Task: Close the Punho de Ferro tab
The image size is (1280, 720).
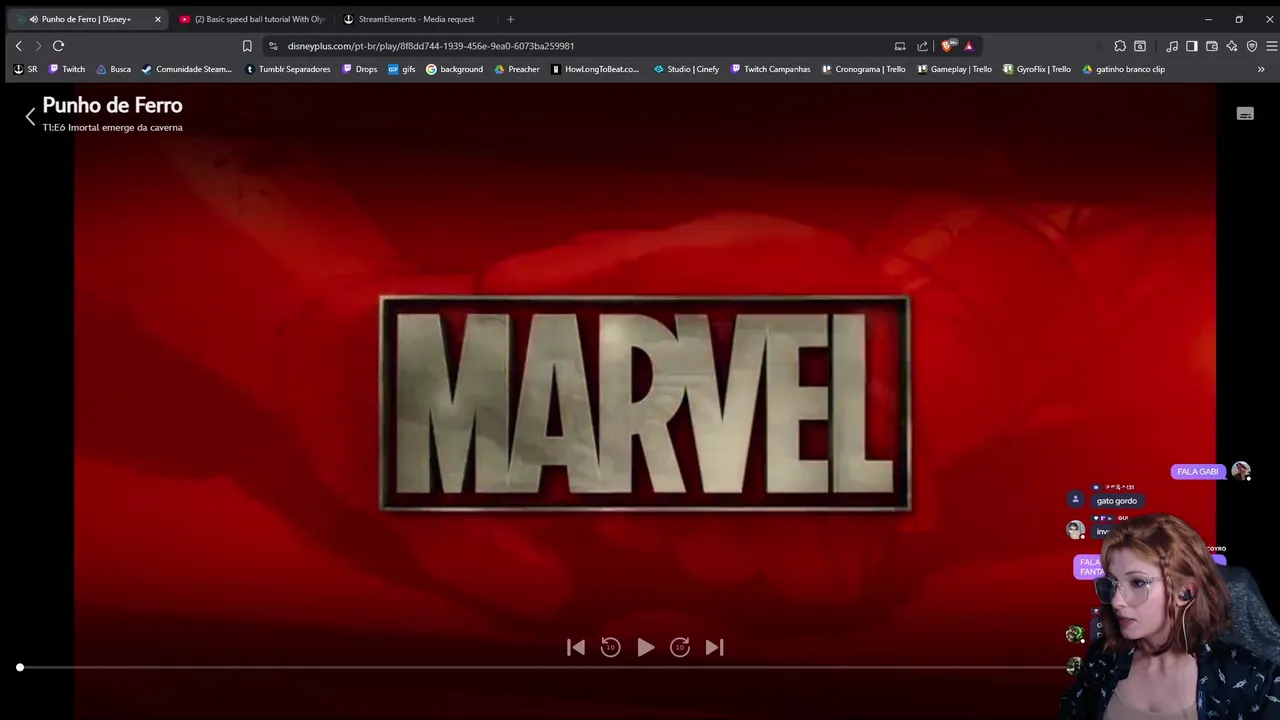Action: [157, 19]
